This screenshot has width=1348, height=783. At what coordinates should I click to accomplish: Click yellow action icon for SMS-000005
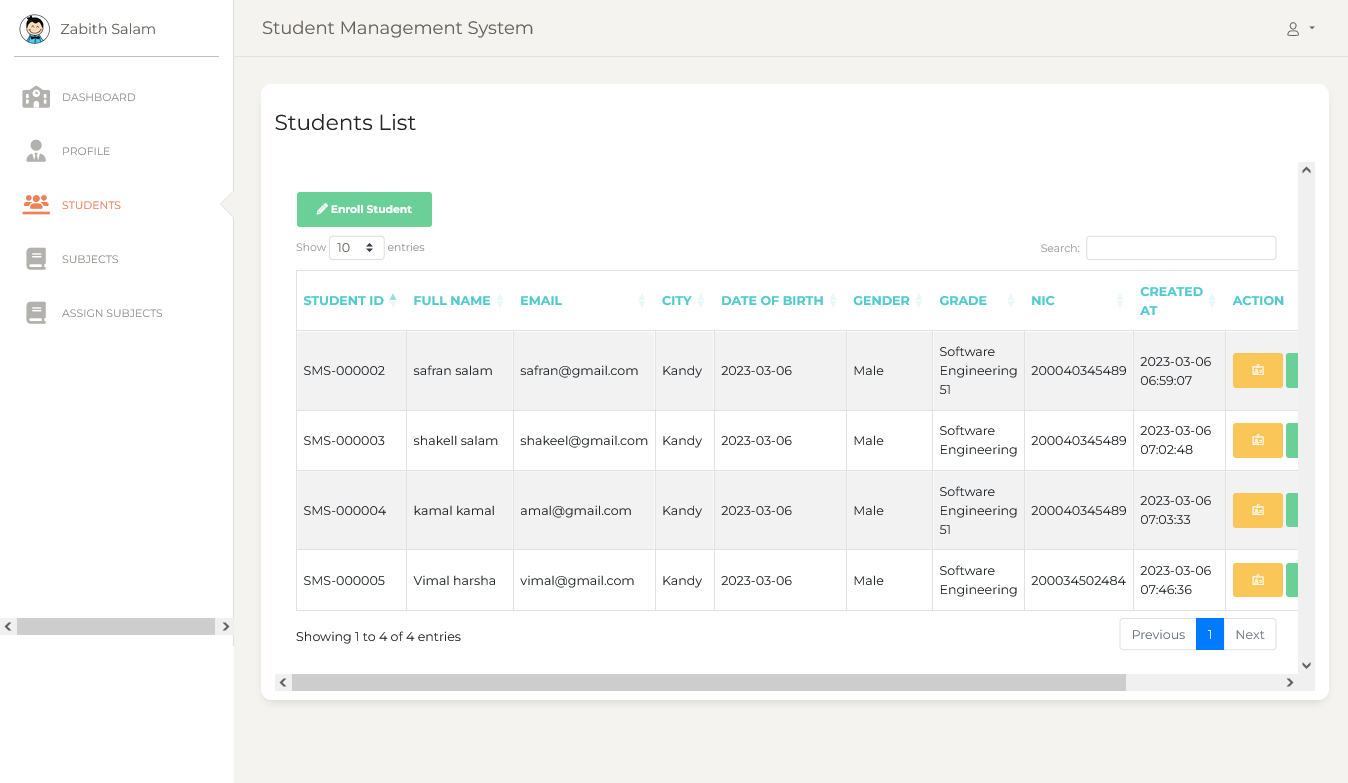click(x=1258, y=580)
